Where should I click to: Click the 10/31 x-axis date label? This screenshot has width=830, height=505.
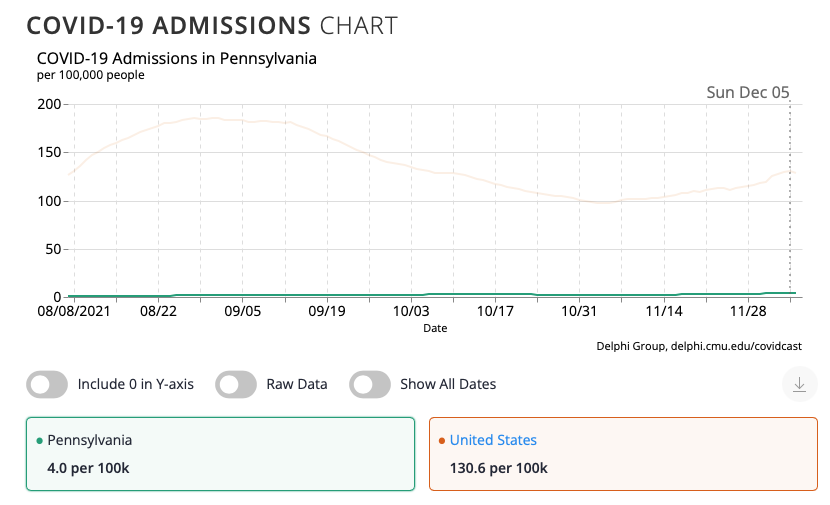click(x=579, y=312)
